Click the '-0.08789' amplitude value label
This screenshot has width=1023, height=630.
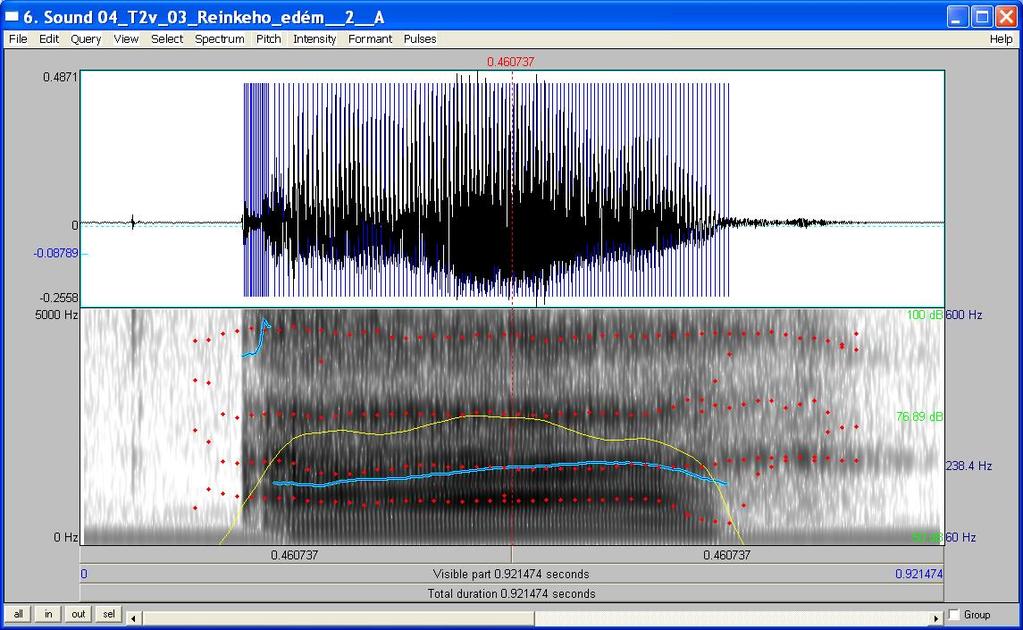[x=56, y=253]
